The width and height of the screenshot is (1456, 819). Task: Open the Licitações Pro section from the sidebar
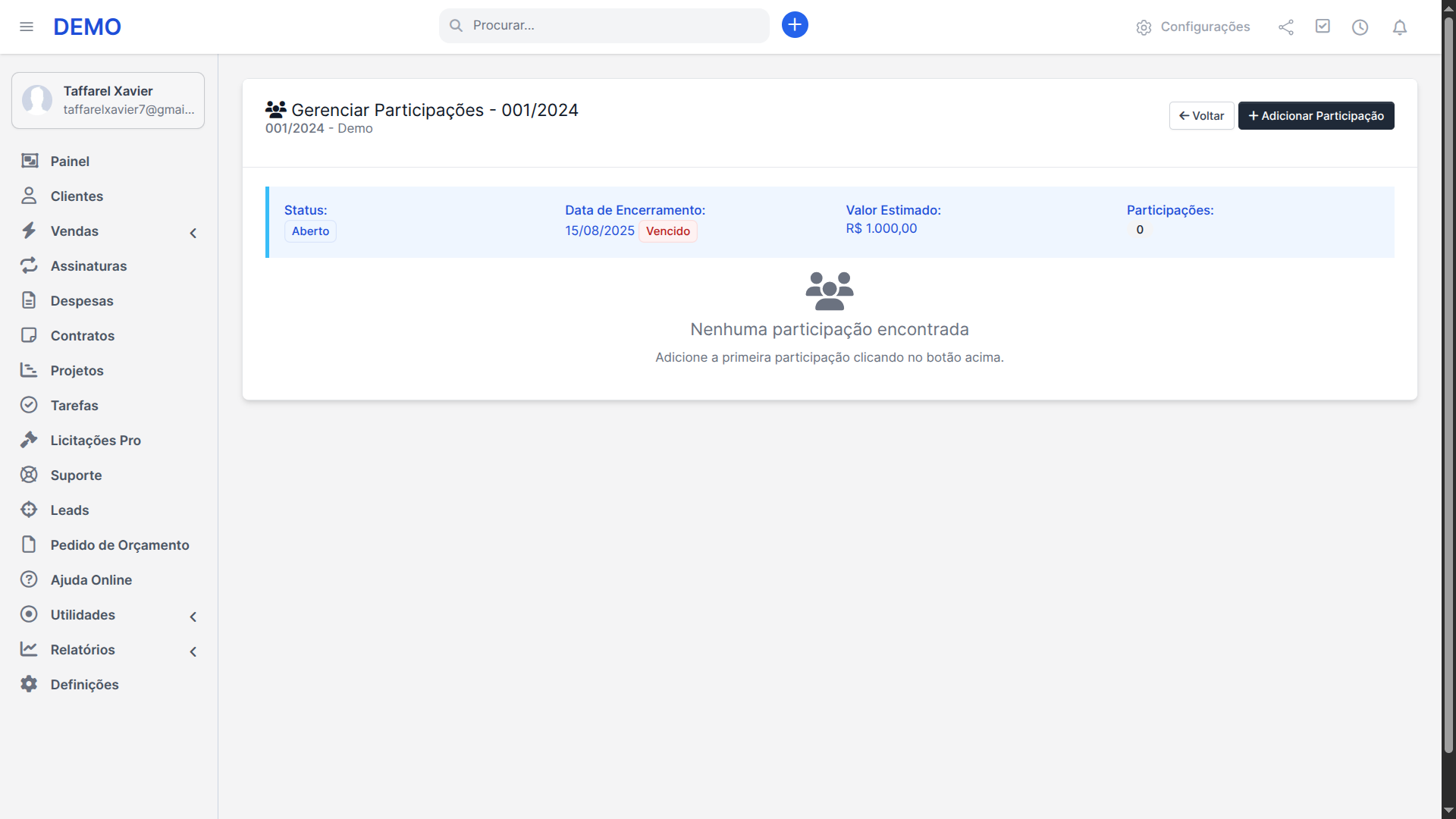pos(95,440)
